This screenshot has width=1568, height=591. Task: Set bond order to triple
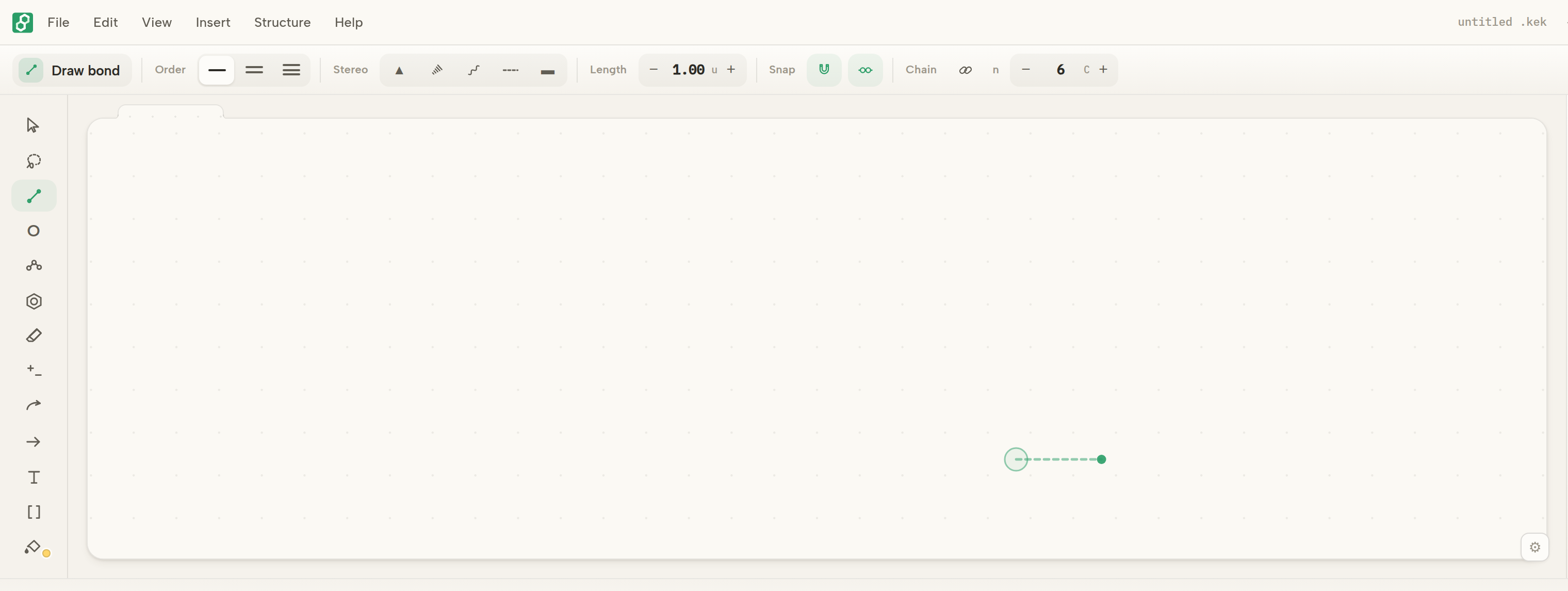[x=291, y=70]
